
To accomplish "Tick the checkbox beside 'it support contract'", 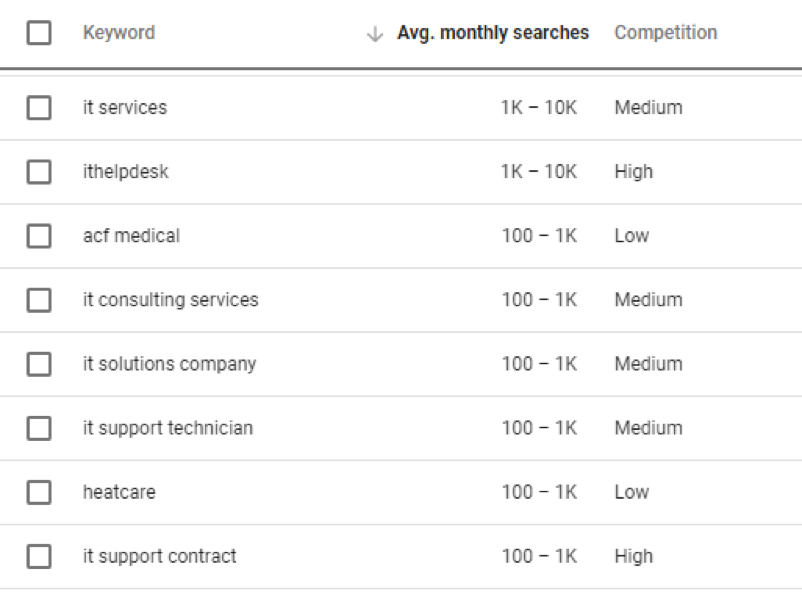I will pos(42,555).
